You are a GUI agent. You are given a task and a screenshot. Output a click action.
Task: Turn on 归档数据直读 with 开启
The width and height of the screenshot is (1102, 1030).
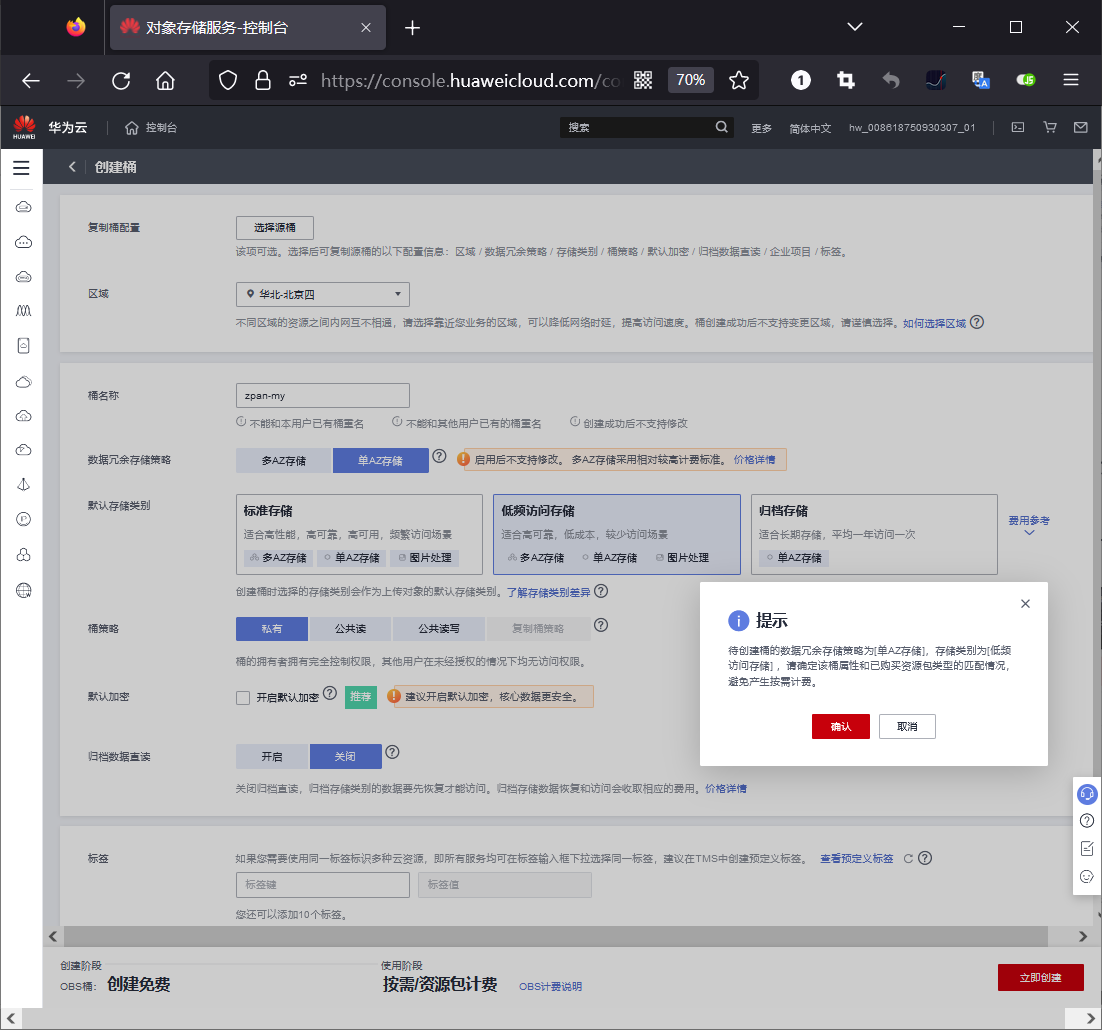(x=272, y=757)
